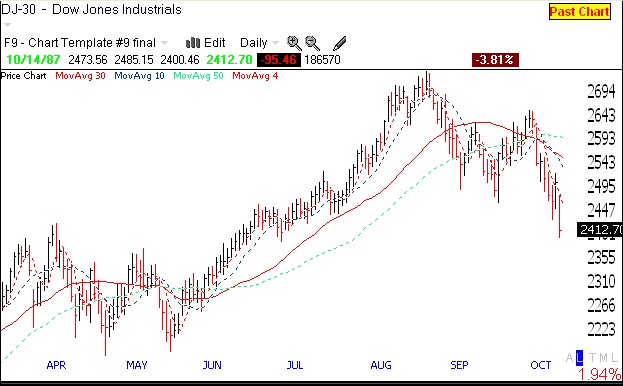Screen dimensions: 623x386
Task: Click the M toggle letter near price axis
Action: tap(603, 357)
